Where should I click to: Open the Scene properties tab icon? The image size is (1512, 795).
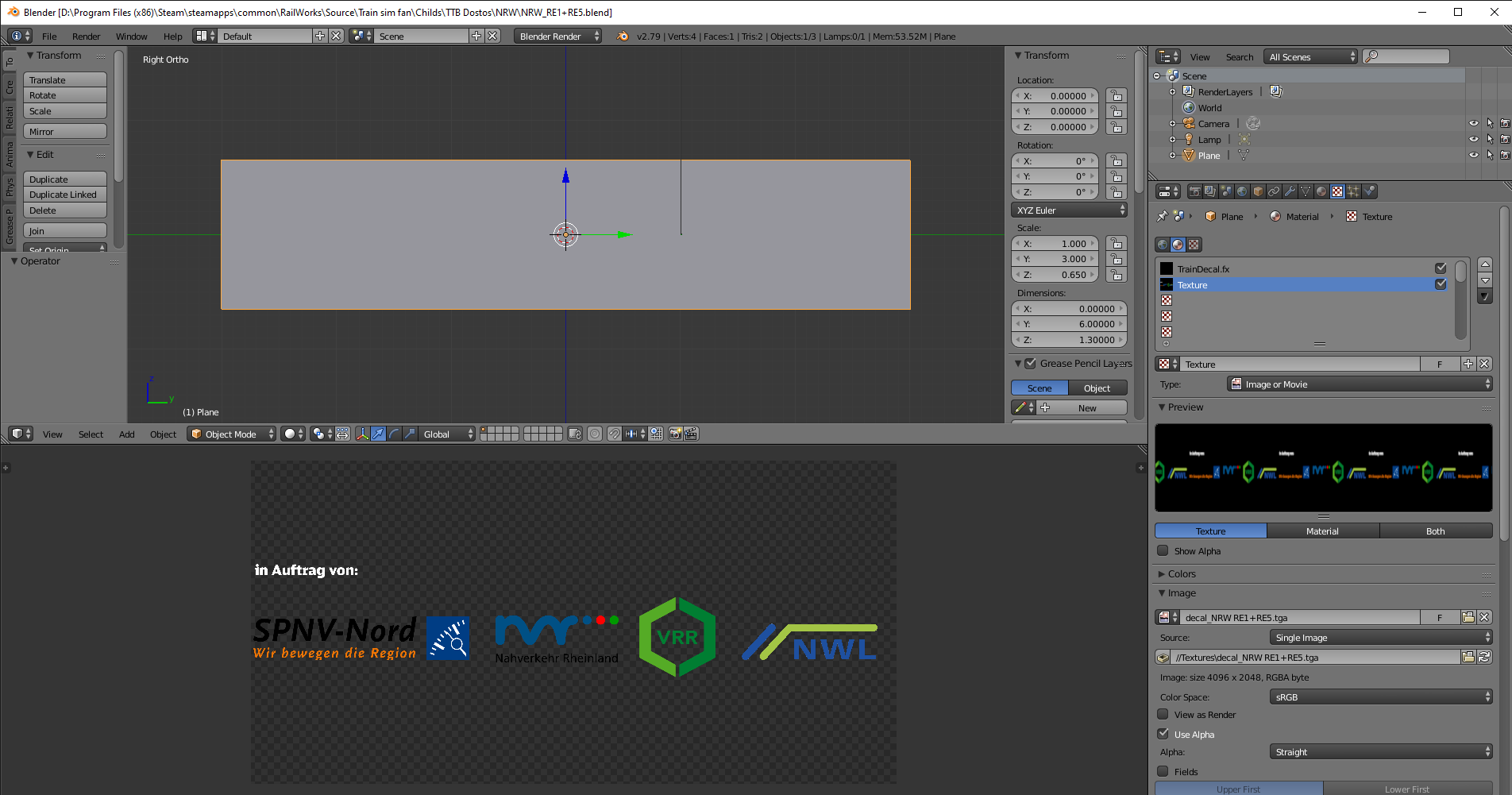tap(1226, 191)
